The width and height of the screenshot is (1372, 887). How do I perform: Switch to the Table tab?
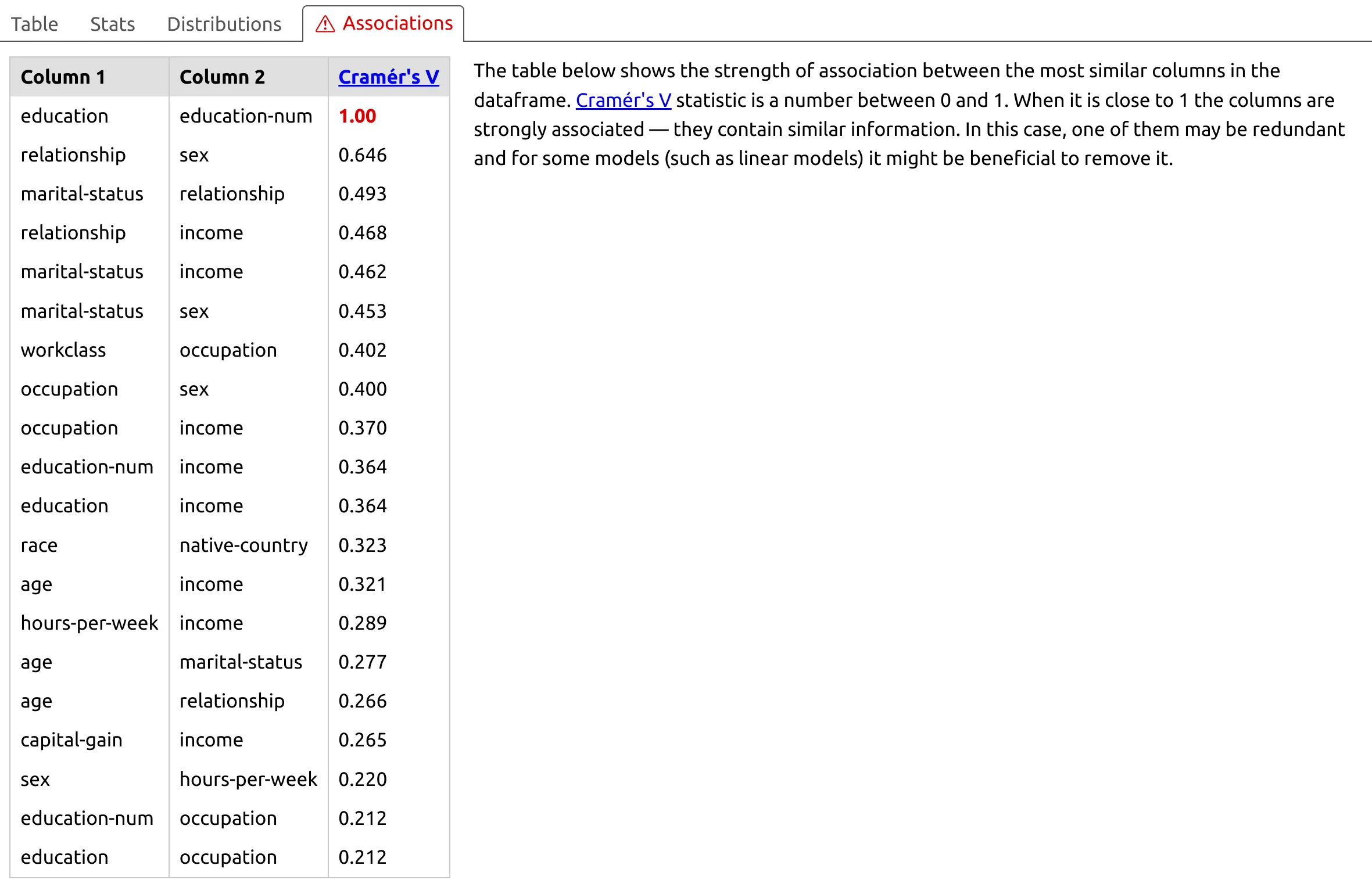(x=34, y=24)
